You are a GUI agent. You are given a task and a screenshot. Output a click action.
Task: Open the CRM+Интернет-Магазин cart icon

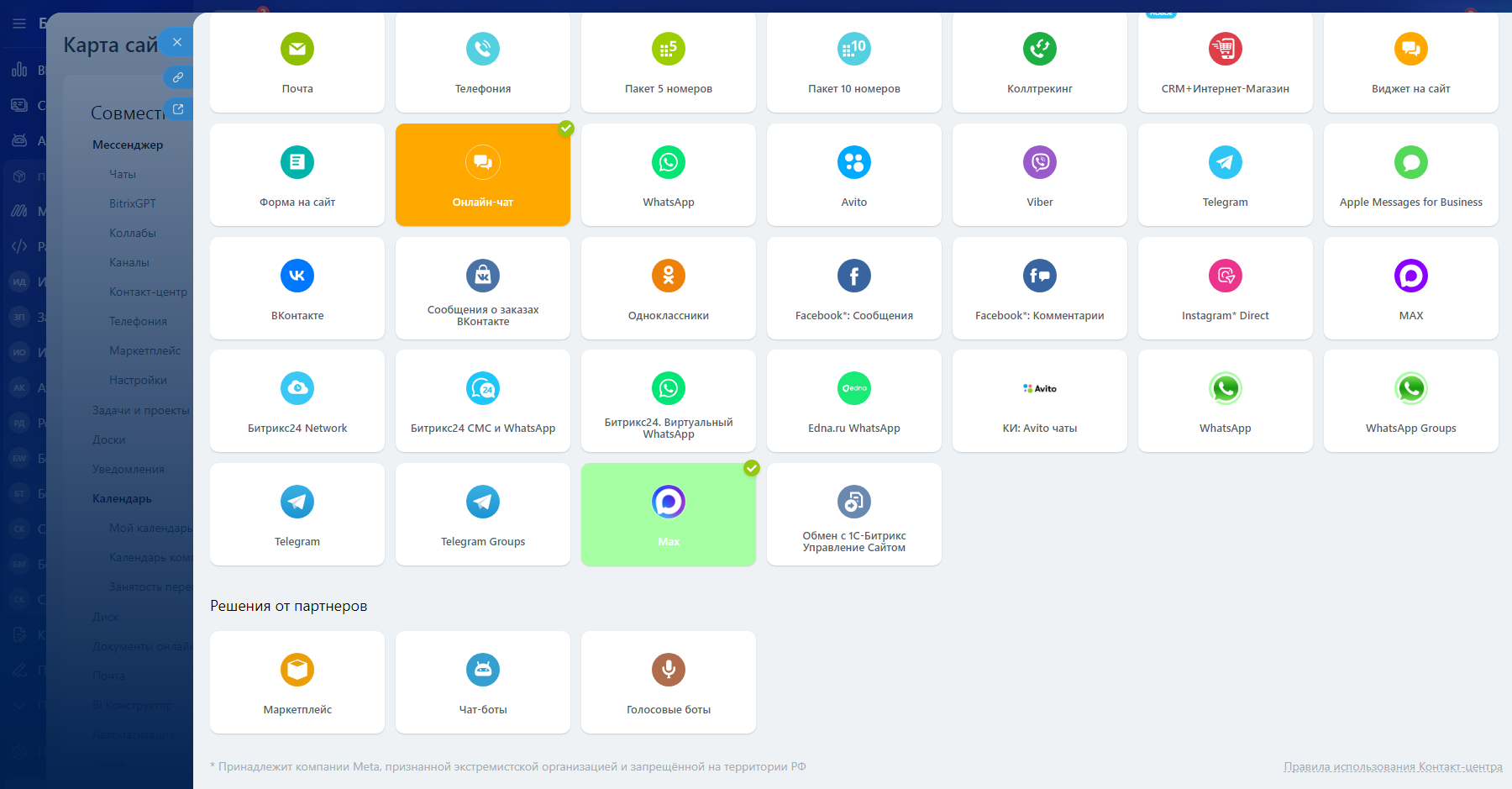(1226, 49)
